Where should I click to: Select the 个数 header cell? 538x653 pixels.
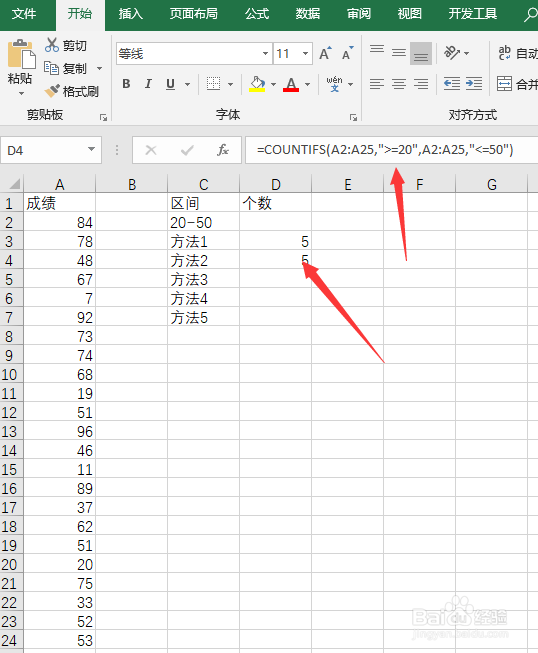[275, 203]
